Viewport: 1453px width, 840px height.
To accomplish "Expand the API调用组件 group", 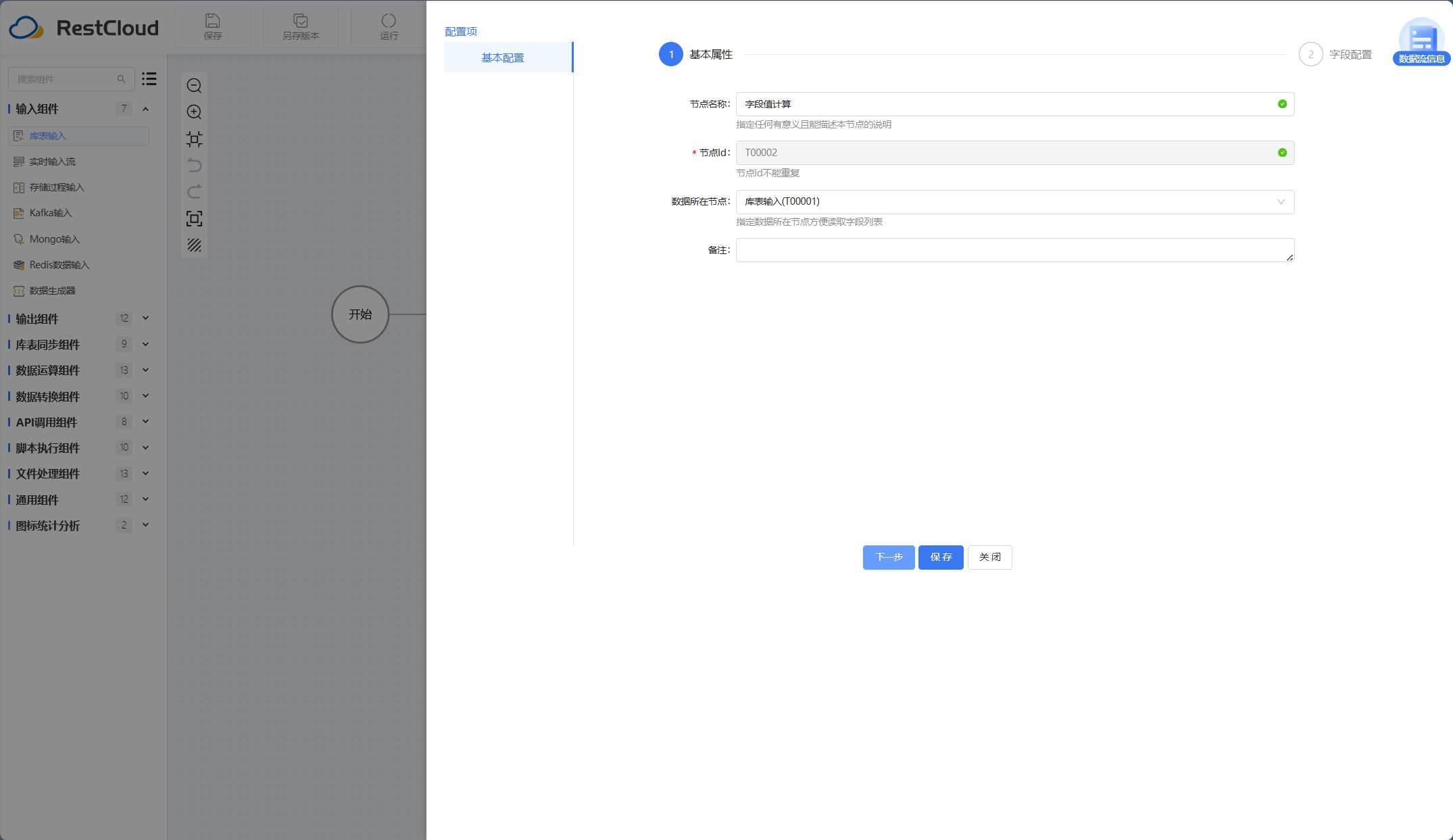I will (145, 422).
